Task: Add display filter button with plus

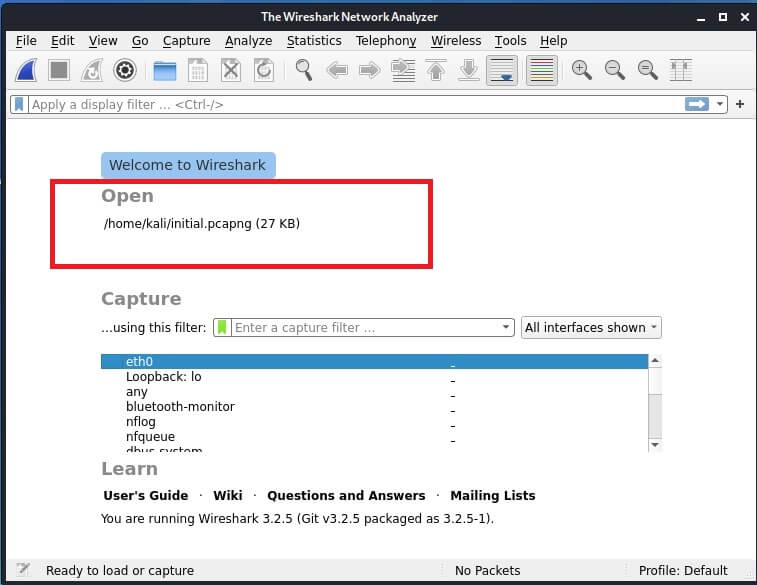Action: click(x=740, y=104)
